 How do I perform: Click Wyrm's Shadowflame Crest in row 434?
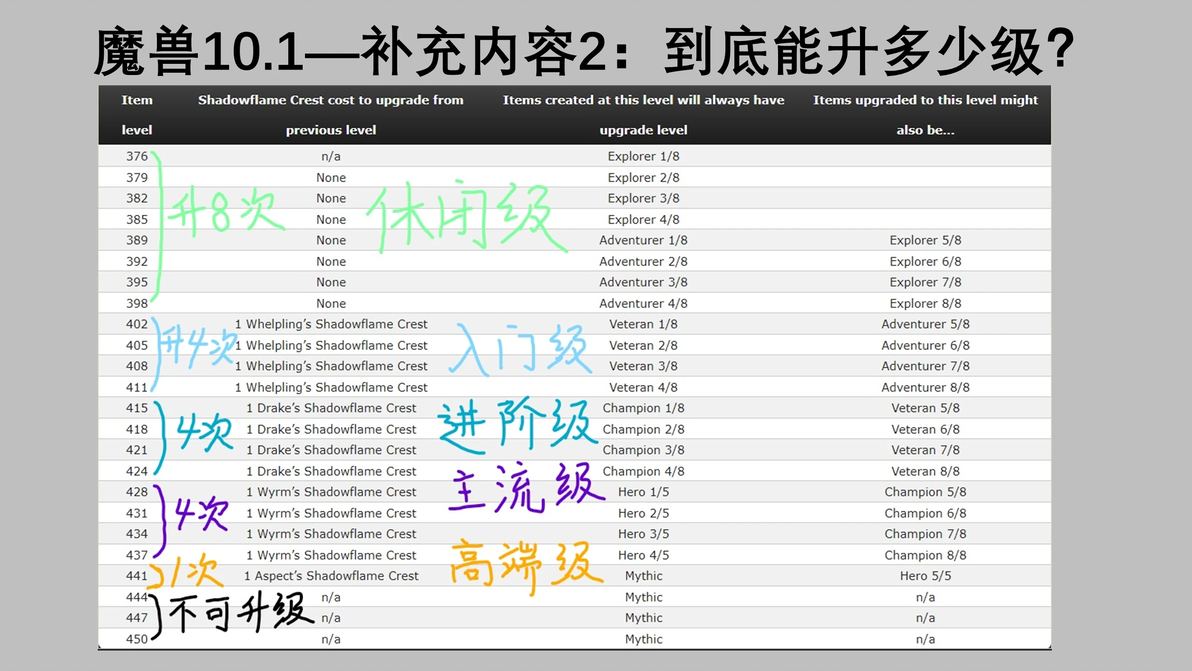331,534
